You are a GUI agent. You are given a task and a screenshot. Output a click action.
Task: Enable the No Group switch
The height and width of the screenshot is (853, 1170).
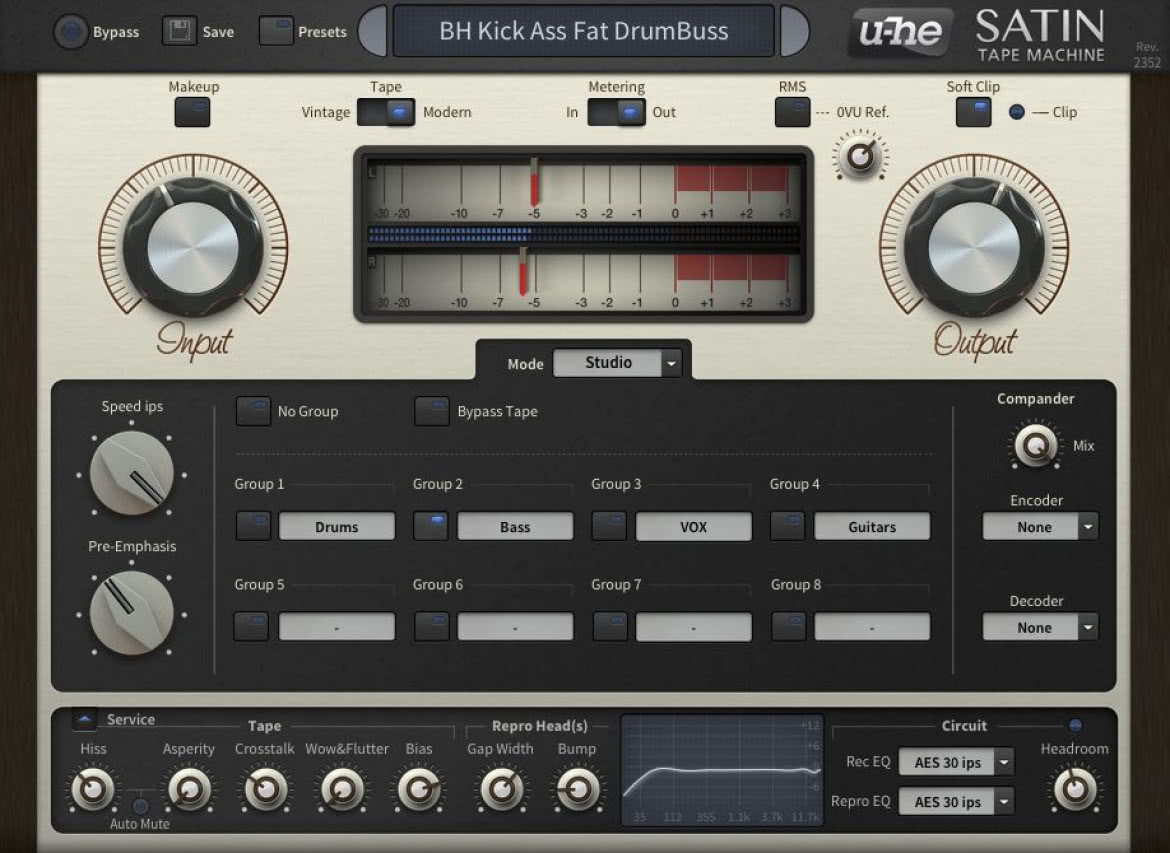point(253,411)
